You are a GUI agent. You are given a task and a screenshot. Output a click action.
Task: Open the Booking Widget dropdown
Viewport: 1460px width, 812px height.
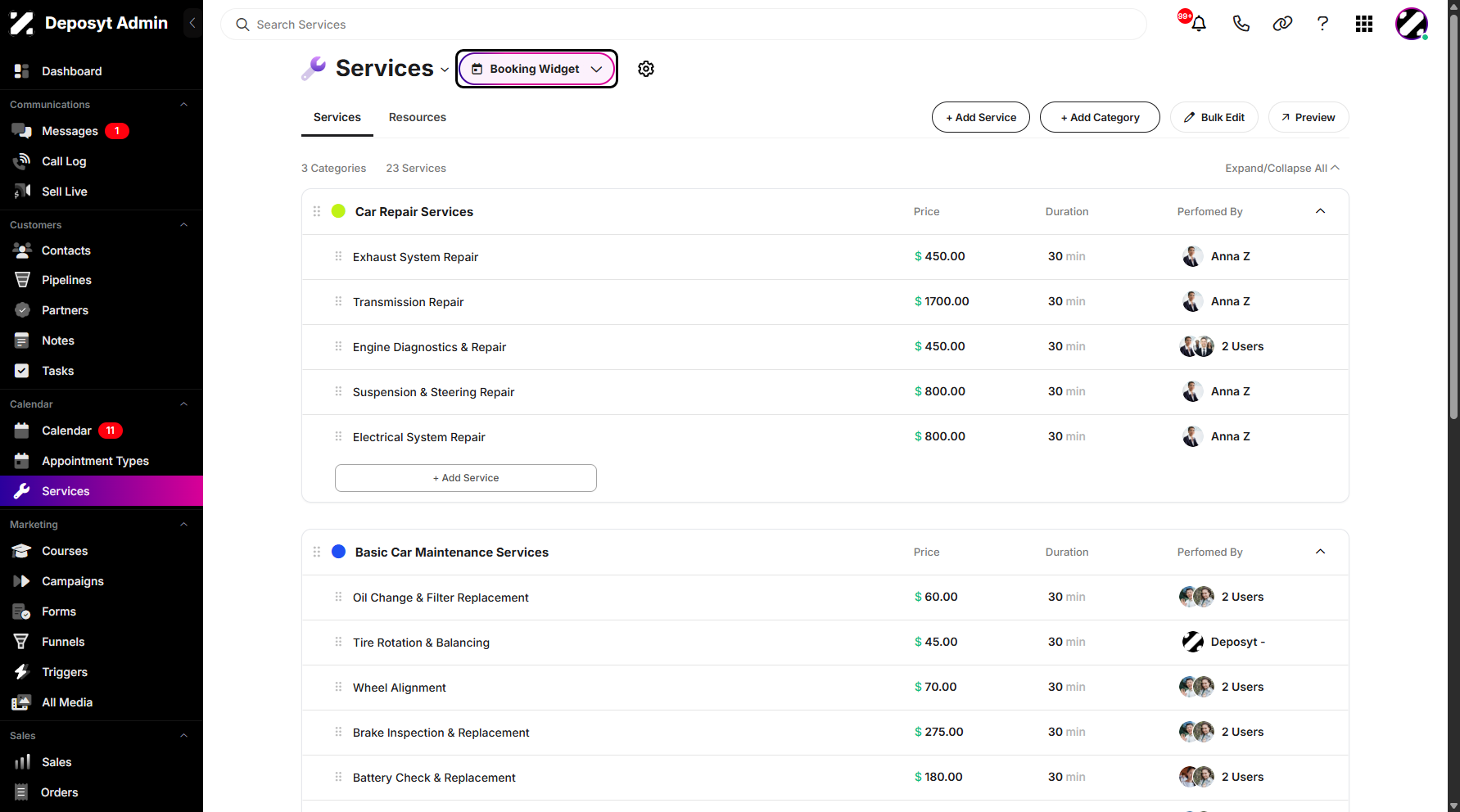(536, 69)
